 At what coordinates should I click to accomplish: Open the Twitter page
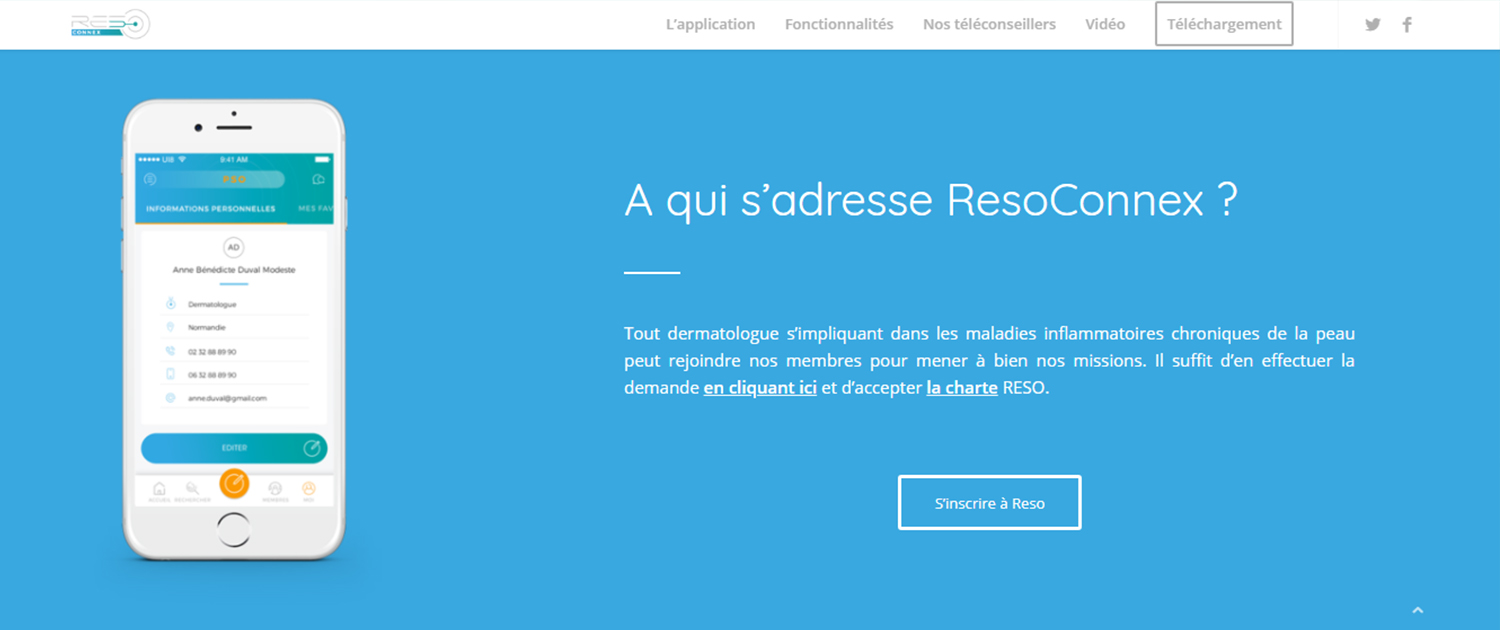(1373, 25)
